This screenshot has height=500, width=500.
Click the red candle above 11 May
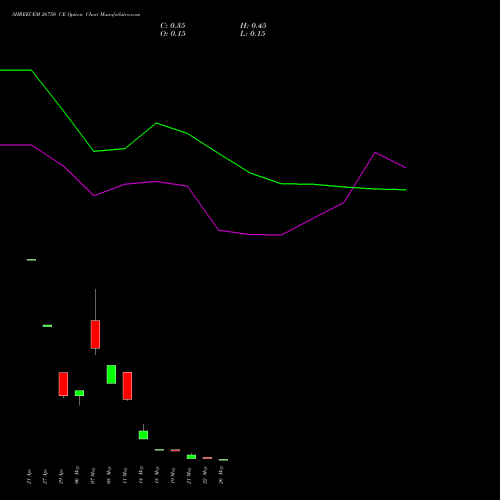(127, 386)
